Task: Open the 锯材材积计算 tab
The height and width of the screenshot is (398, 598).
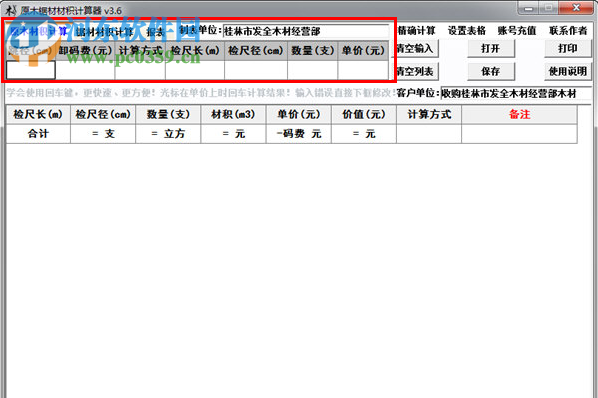Action: coord(104,32)
